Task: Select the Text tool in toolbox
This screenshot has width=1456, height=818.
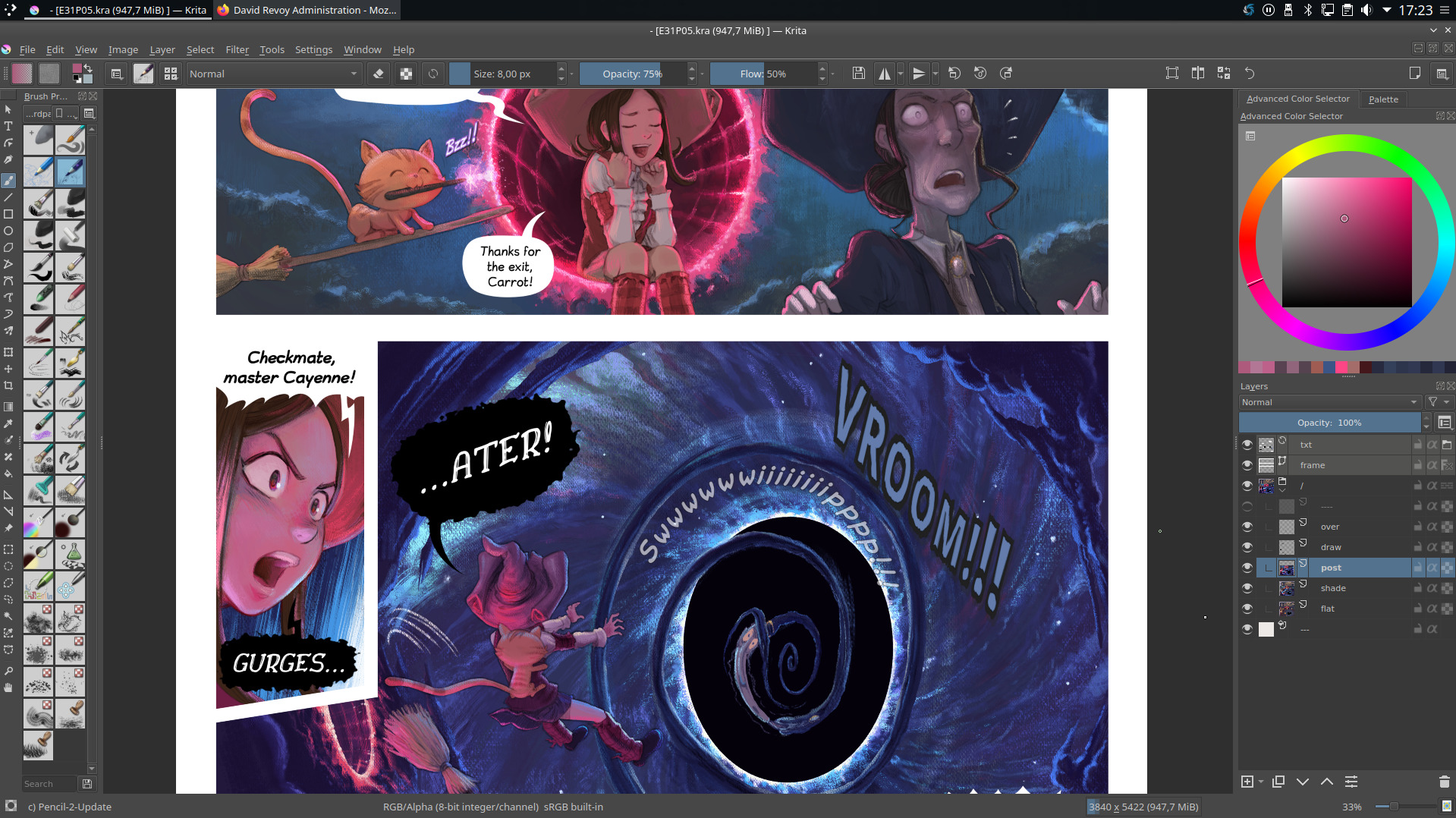Action: (x=8, y=126)
